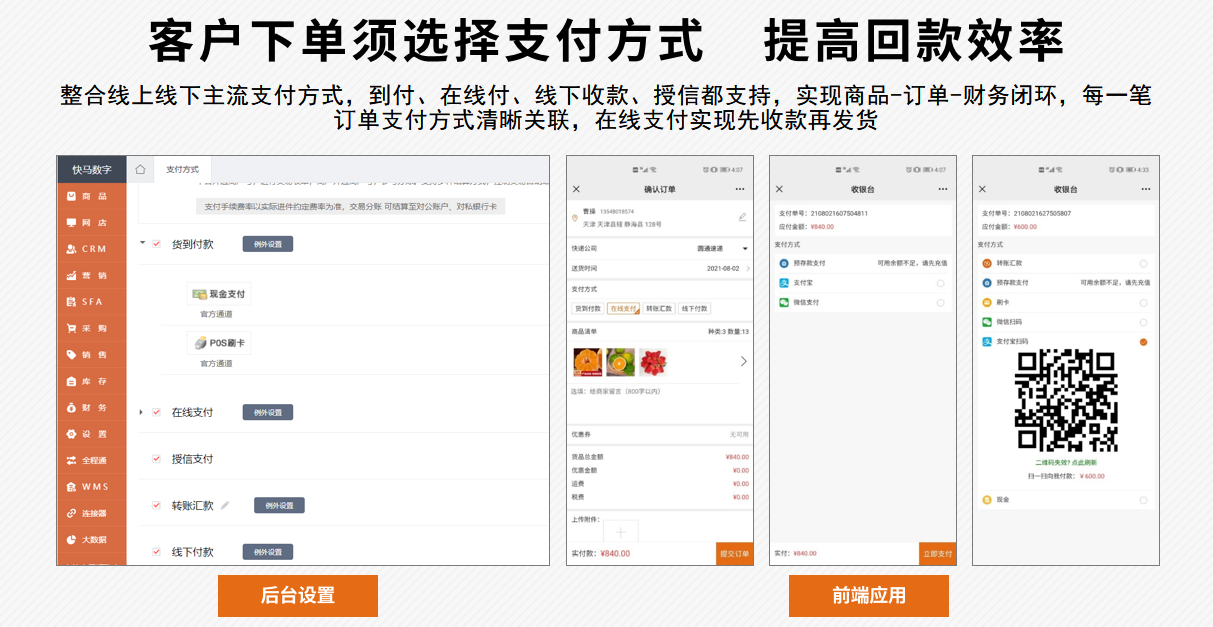The height and width of the screenshot is (627, 1213).
Task: Click the home icon beside 支付方式 tab
Action: (141, 170)
